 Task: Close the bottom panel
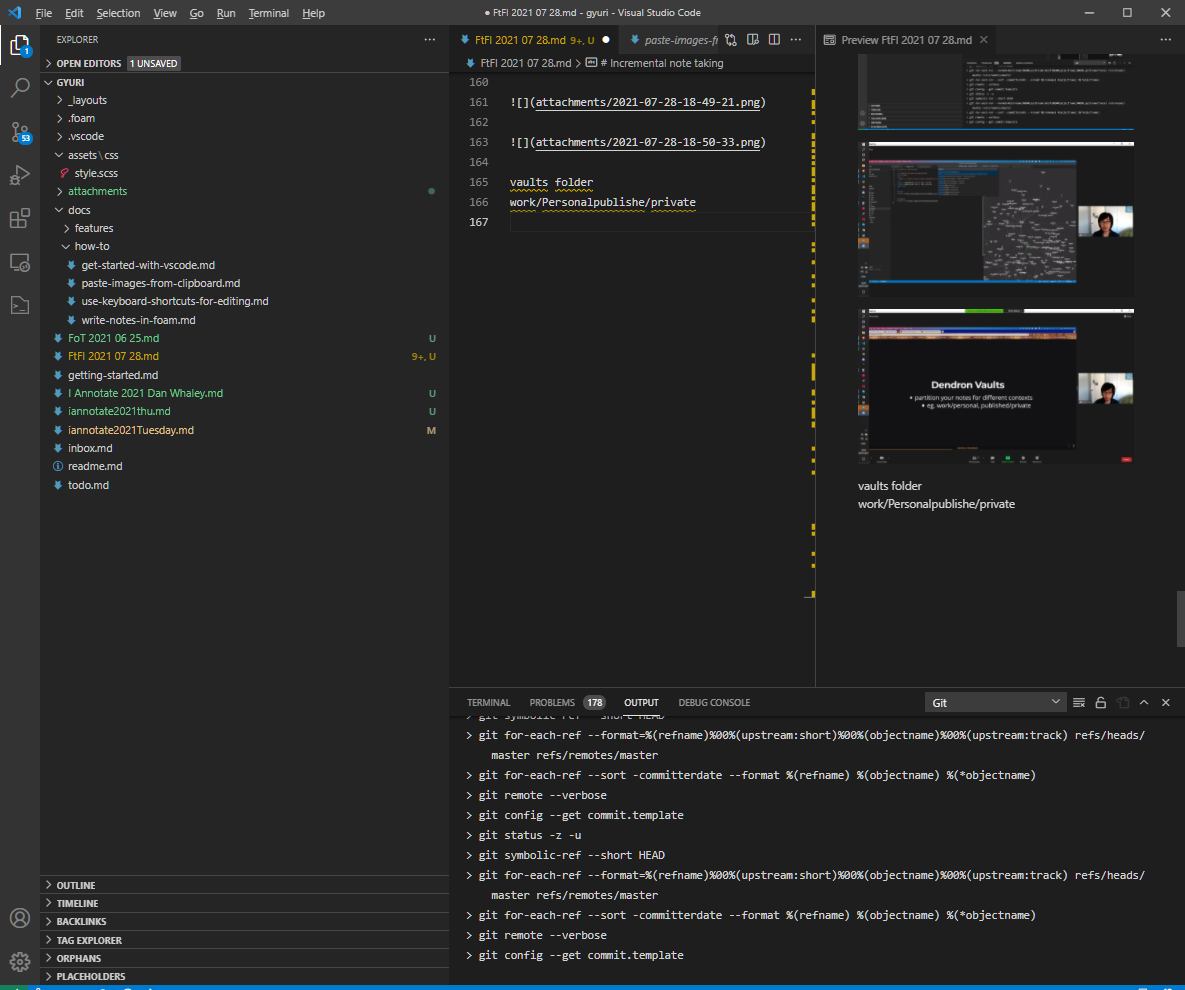[x=1165, y=703]
